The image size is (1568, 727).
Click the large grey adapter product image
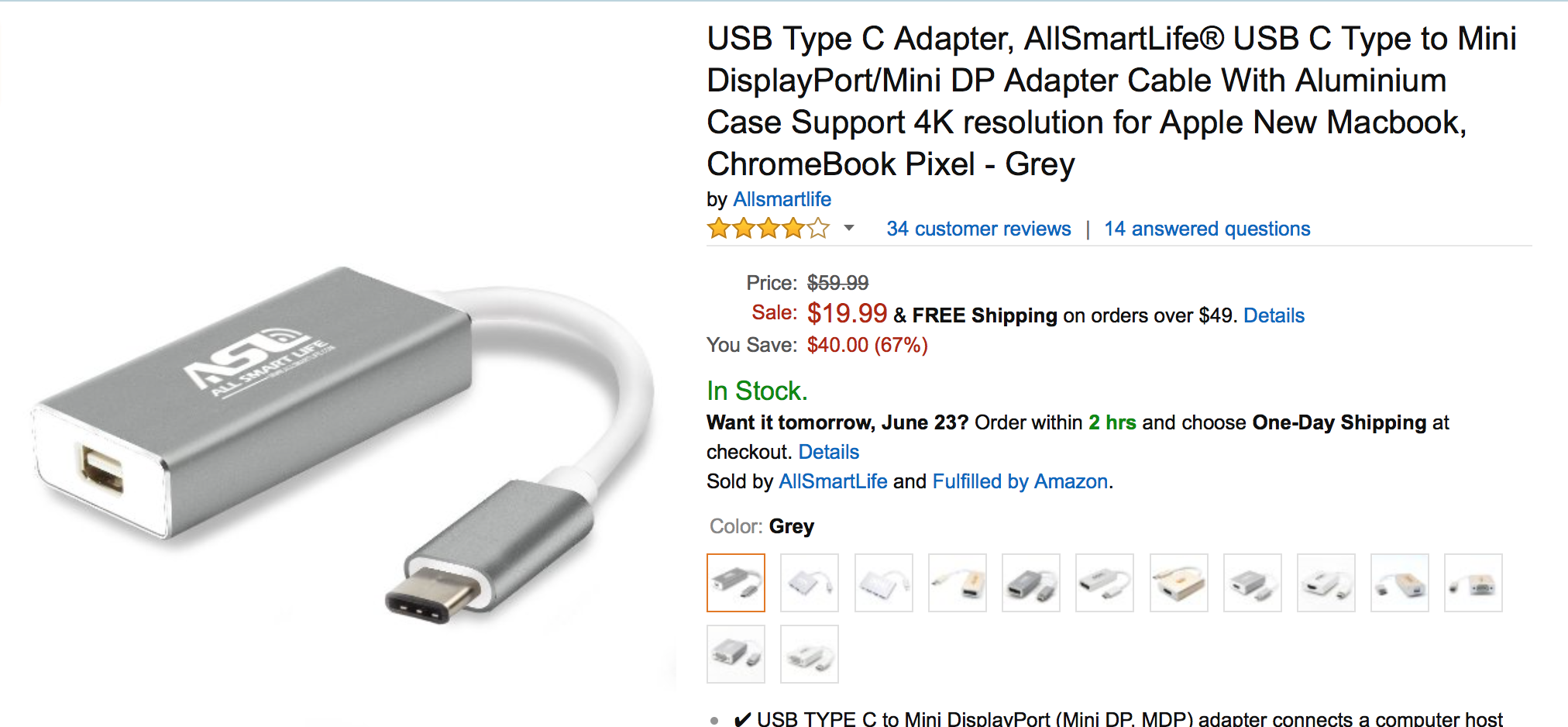pos(341,442)
